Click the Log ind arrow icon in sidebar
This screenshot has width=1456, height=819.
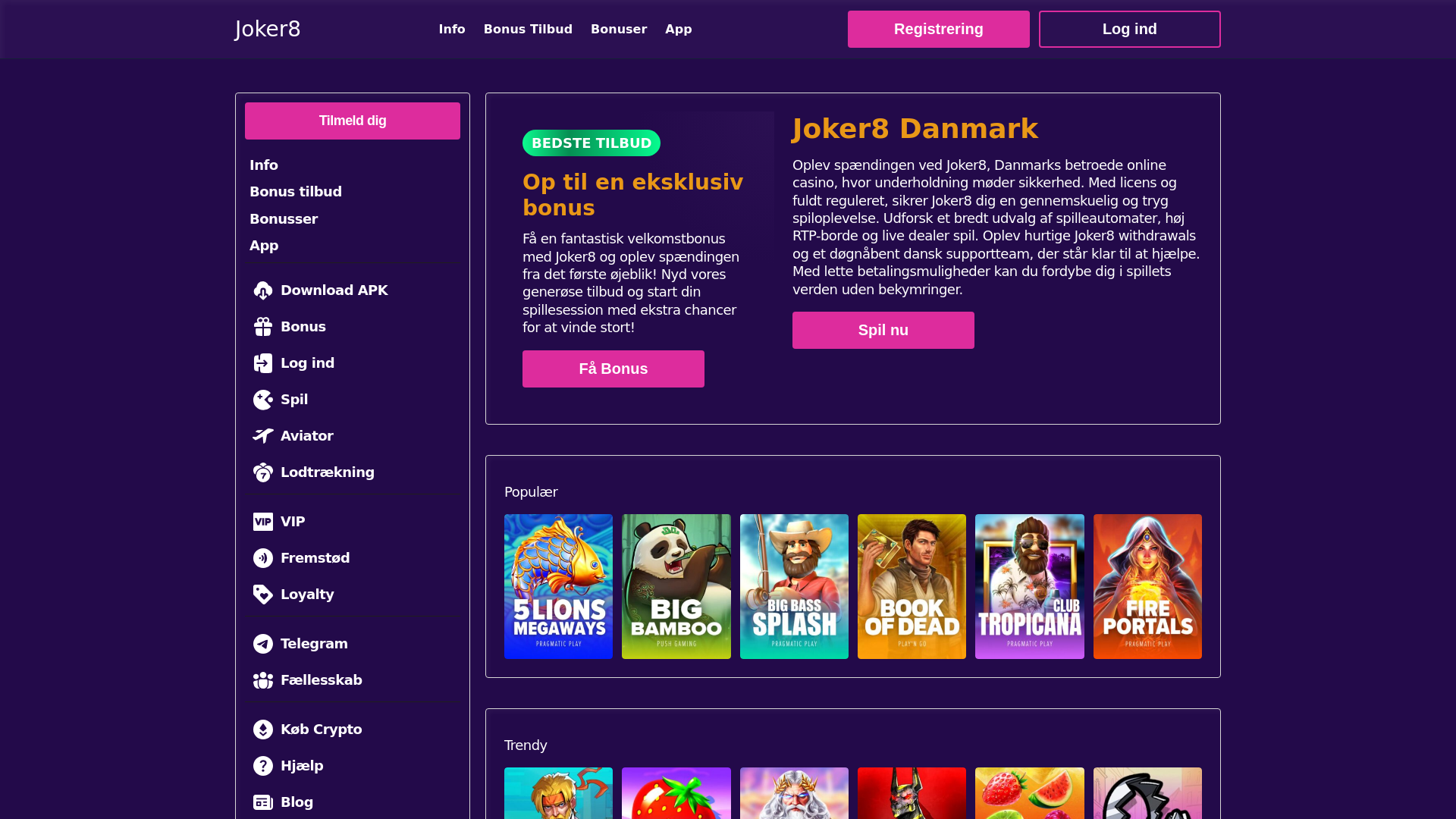(263, 363)
